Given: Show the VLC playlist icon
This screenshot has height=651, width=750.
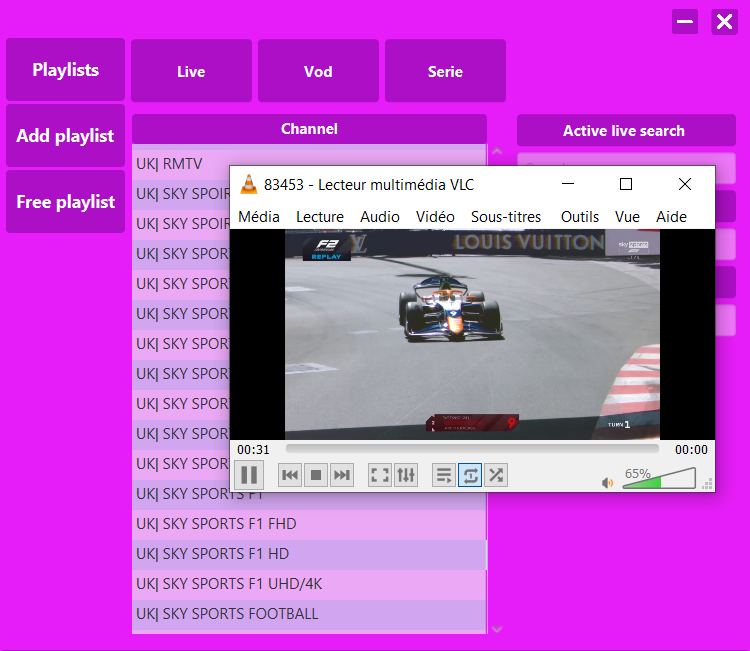Looking at the screenshot, I should (444, 475).
